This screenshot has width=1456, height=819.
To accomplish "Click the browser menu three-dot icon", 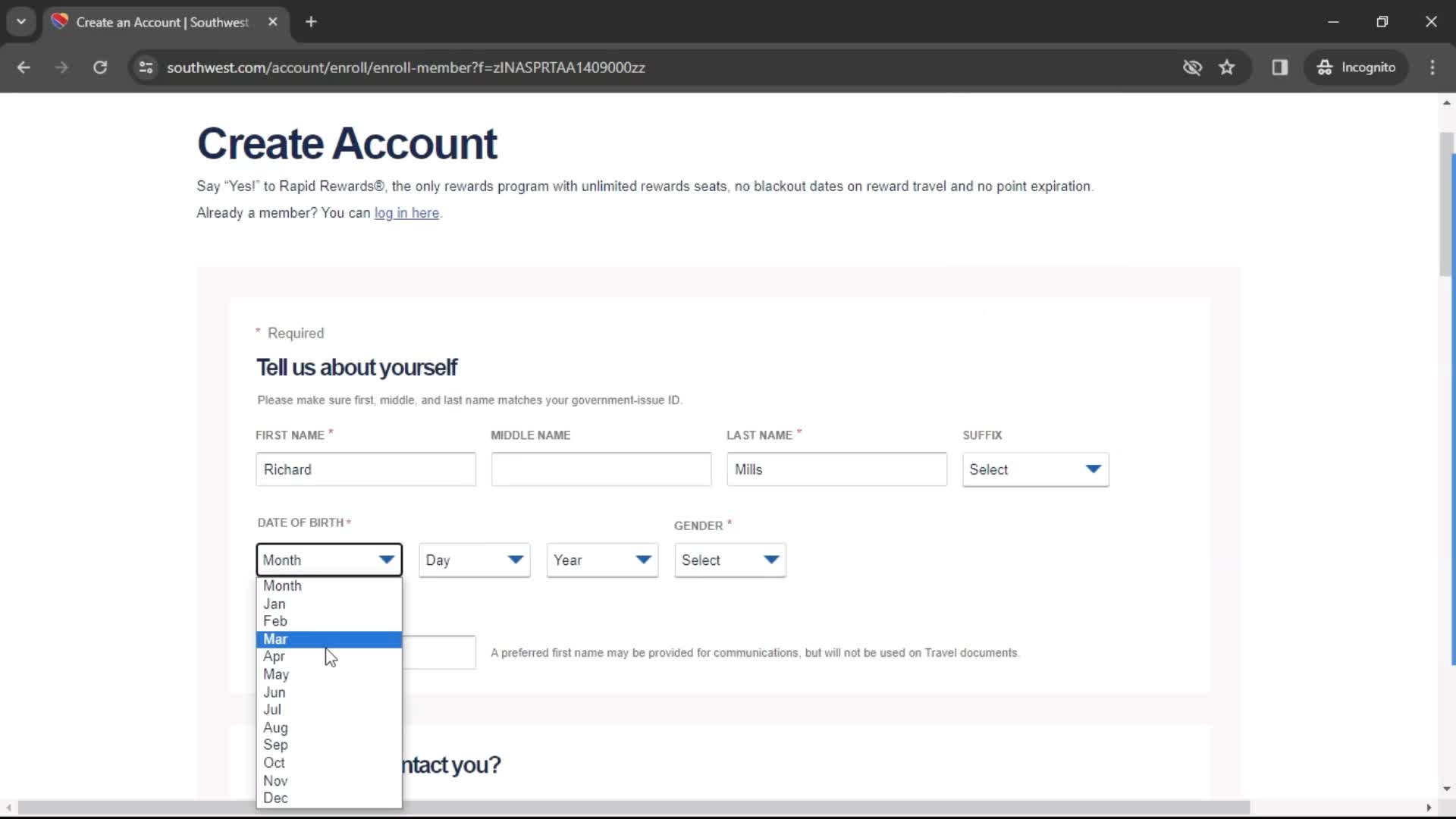I will (1436, 67).
